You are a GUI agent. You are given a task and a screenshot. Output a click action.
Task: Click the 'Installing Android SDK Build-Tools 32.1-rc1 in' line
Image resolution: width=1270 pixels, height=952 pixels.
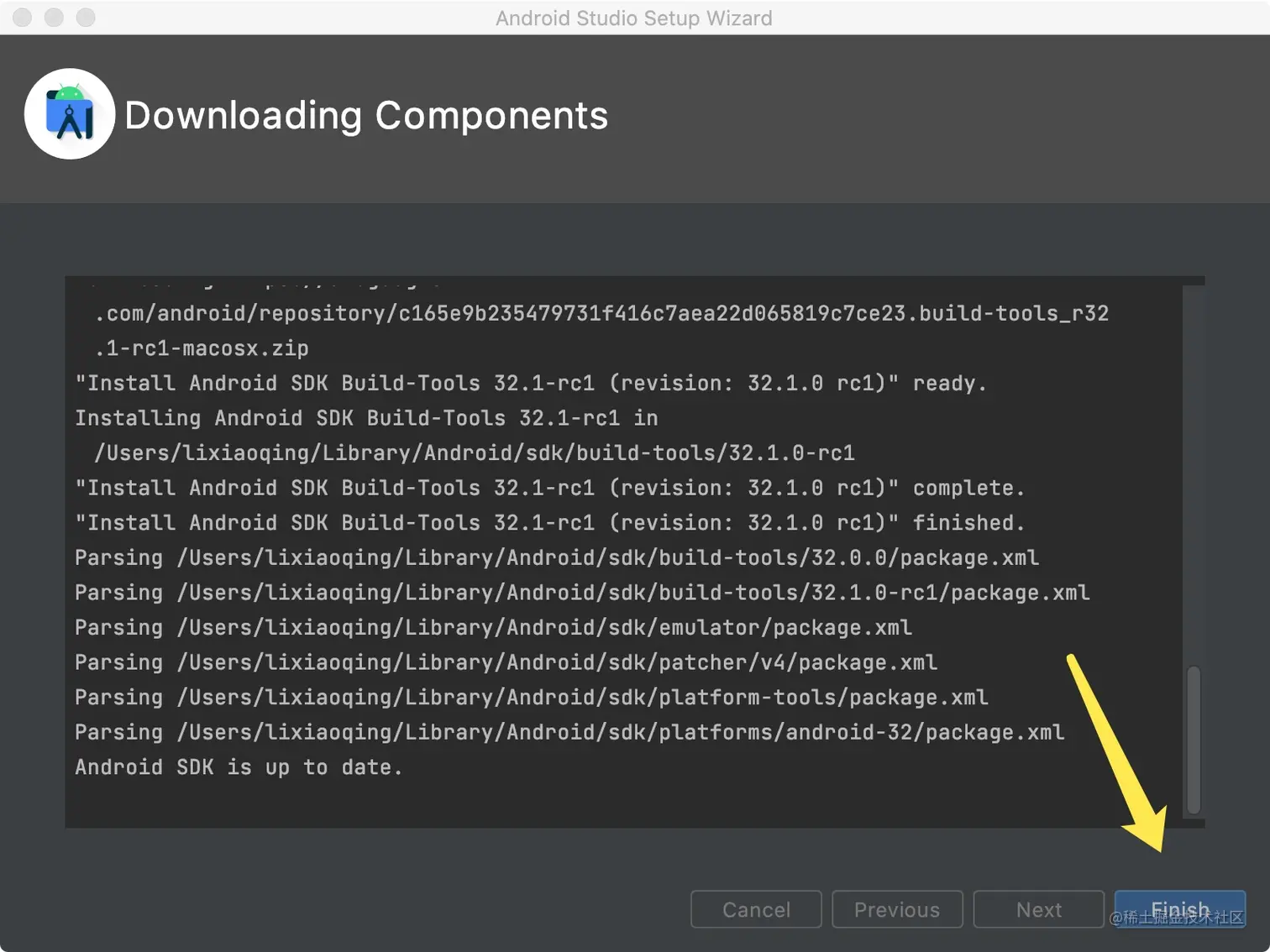[x=366, y=418]
